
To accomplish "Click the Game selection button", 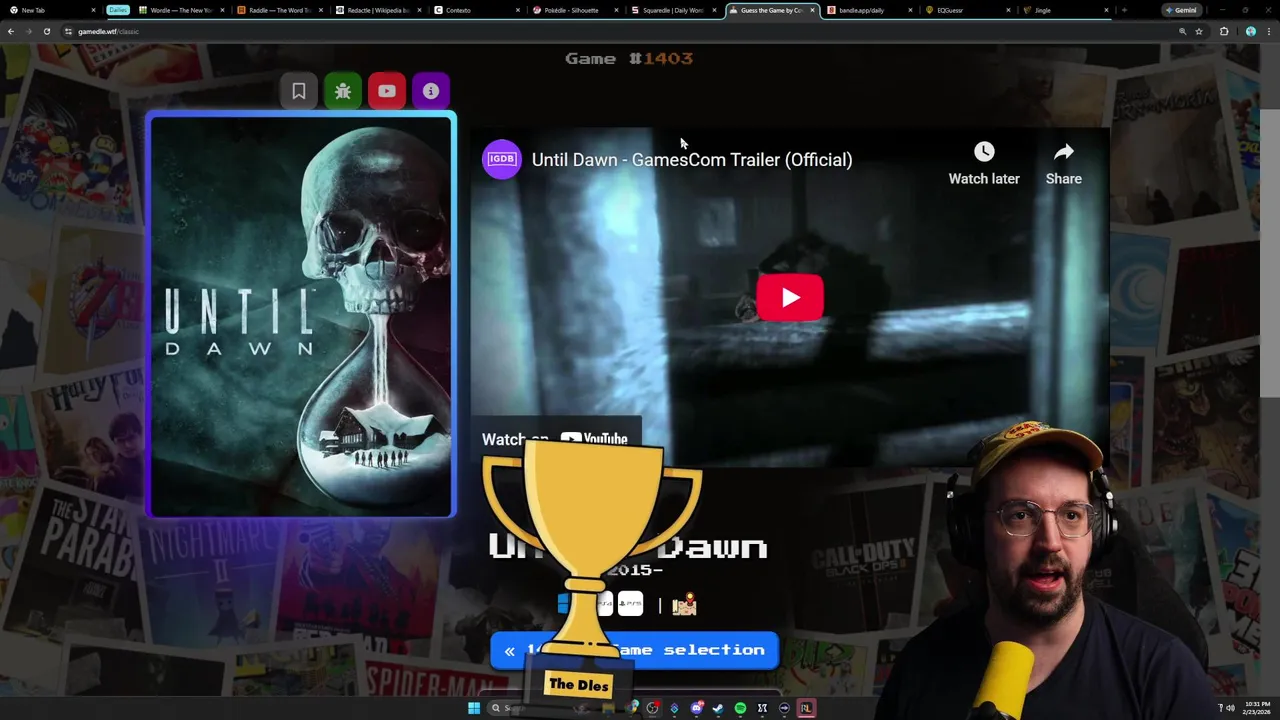I will point(634,650).
